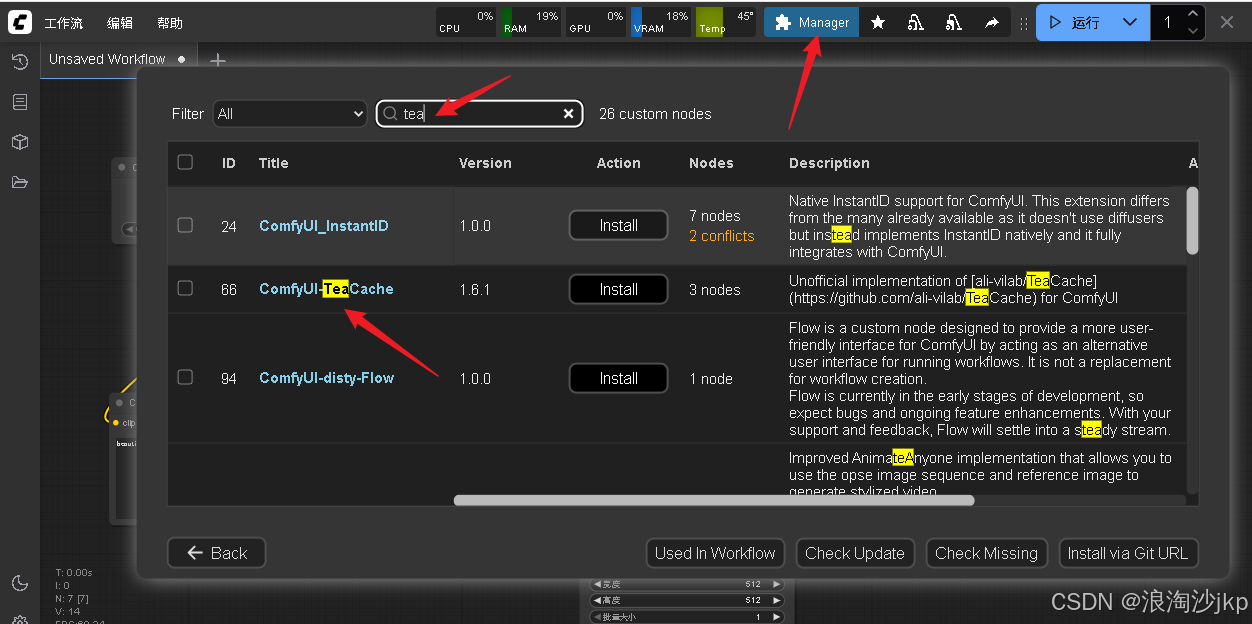The width and height of the screenshot is (1252, 624).
Task: Open the Manager puzzle button
Action: pyautogui.click(x=811, y=22)
